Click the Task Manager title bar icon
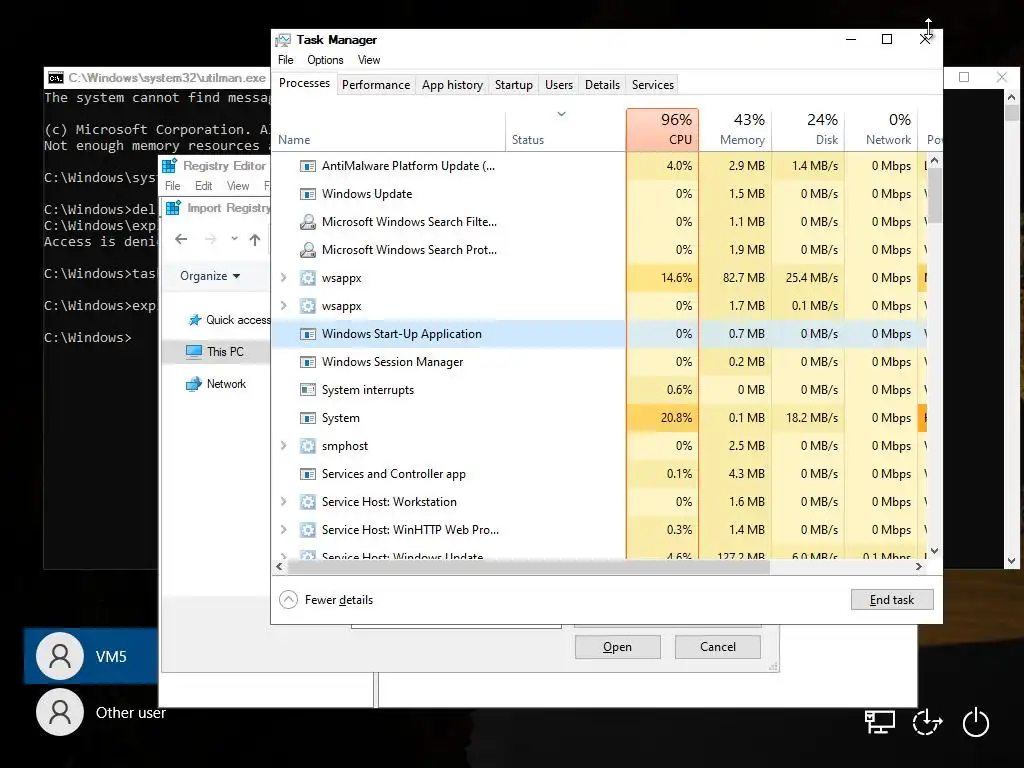 point(283,40)
